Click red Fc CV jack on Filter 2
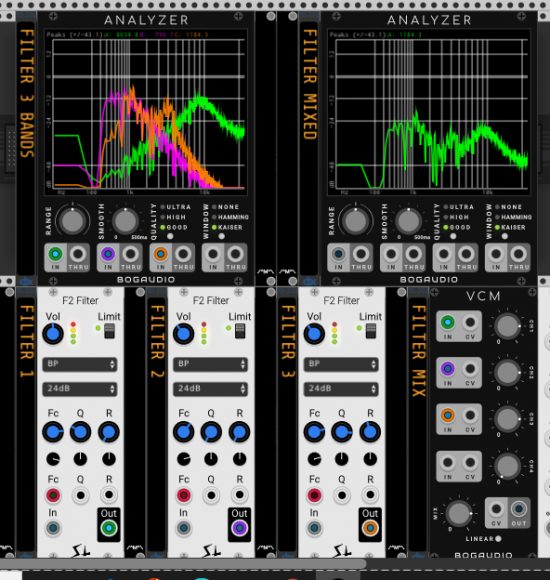The image size is (550, 580). pos(183,495)
